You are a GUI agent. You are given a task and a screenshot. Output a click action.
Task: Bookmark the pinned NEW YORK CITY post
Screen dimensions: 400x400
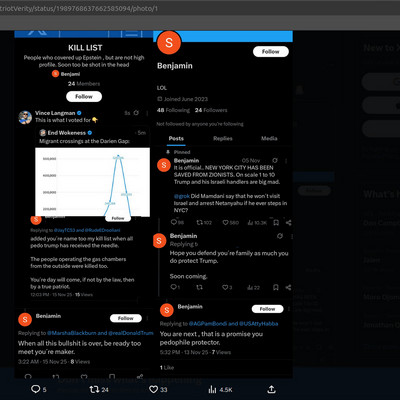pos(276,222)
